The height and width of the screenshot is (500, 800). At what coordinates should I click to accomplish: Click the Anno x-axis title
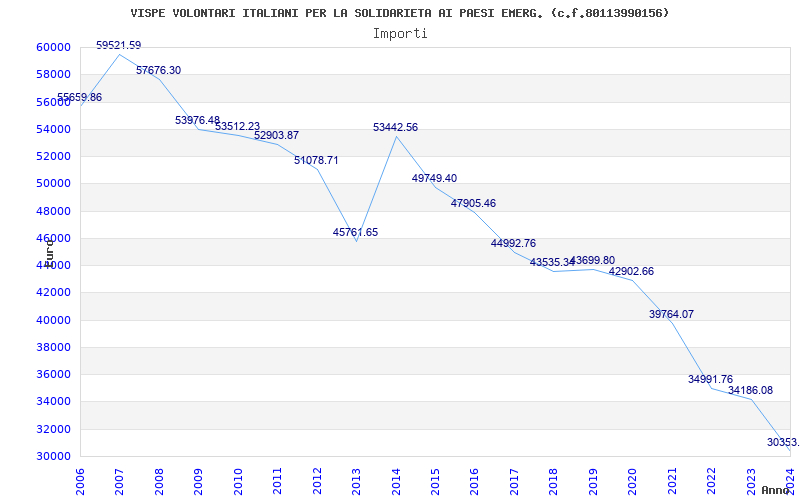(776, 490)
